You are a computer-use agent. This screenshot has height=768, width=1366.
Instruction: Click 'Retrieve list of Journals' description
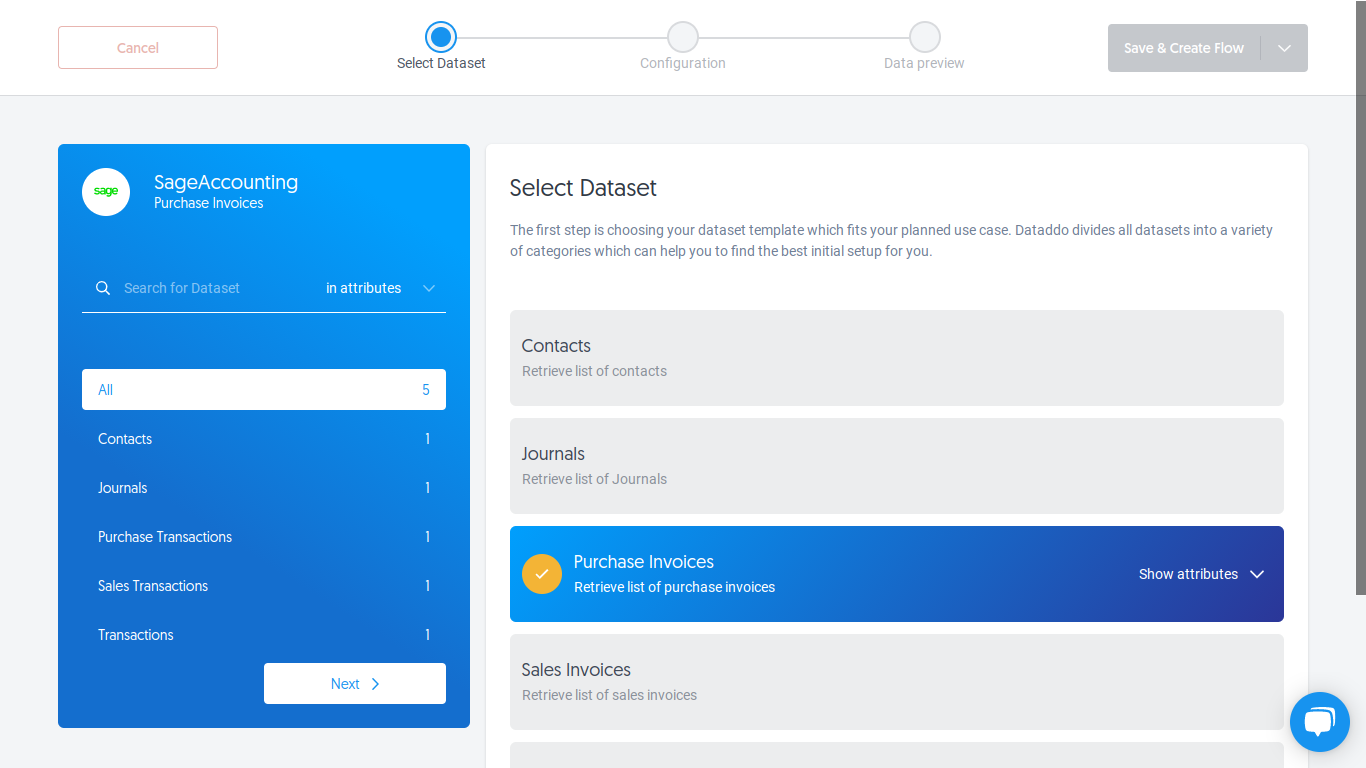click(x=594, y=479)
